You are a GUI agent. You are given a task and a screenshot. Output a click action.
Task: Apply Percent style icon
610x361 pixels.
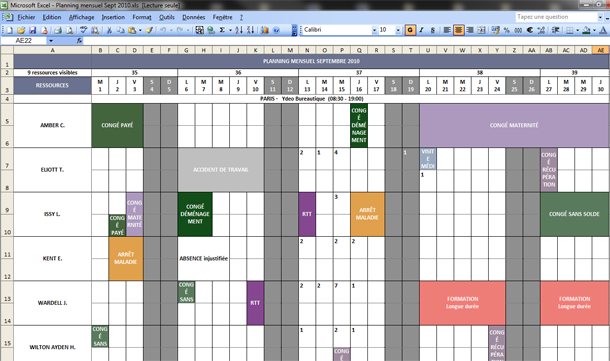click(507, 30)
